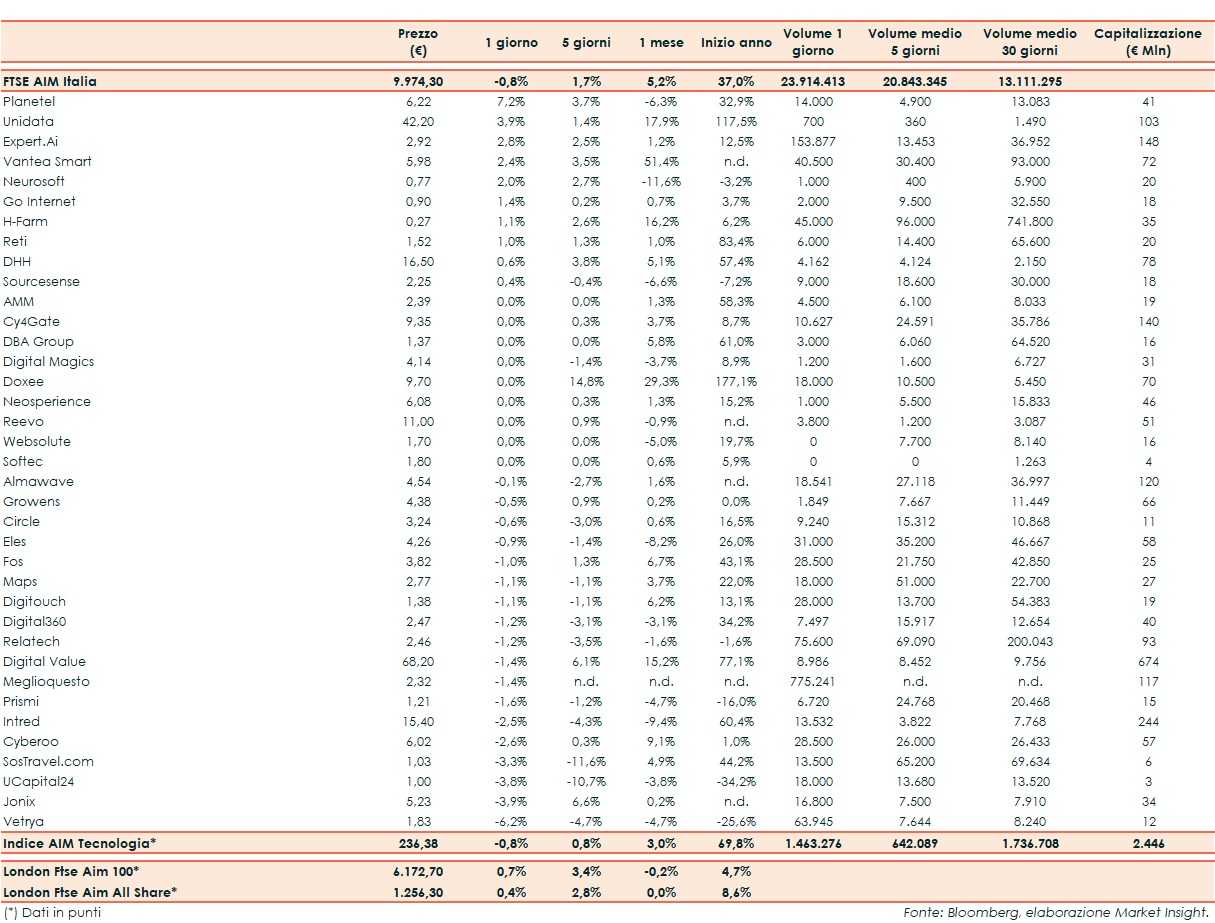Click the 'Capitalizzazione (€ Mln)' header
1215x923 pixels.
tap(1148, 42)
